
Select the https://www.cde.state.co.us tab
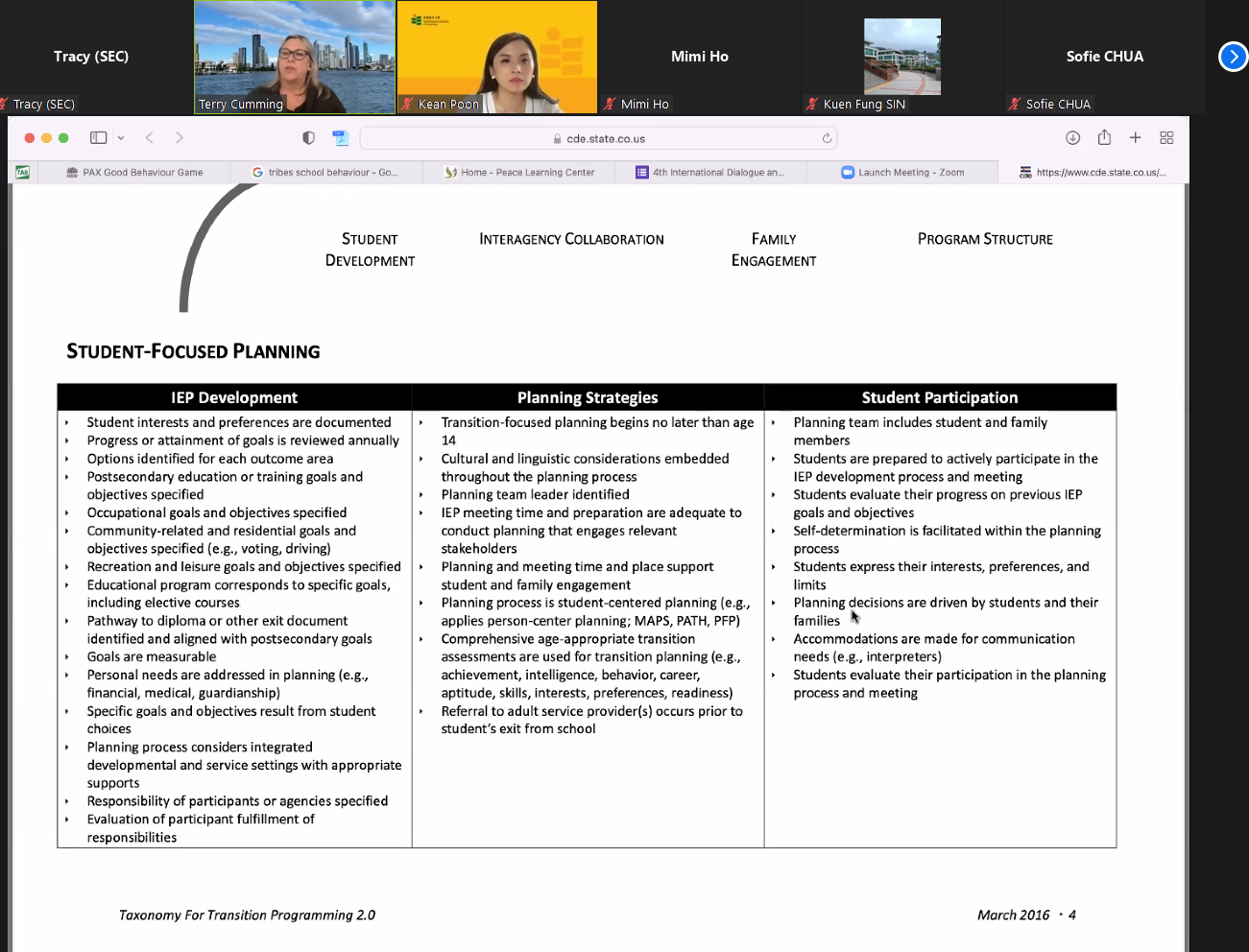(x=1093, y=173)
